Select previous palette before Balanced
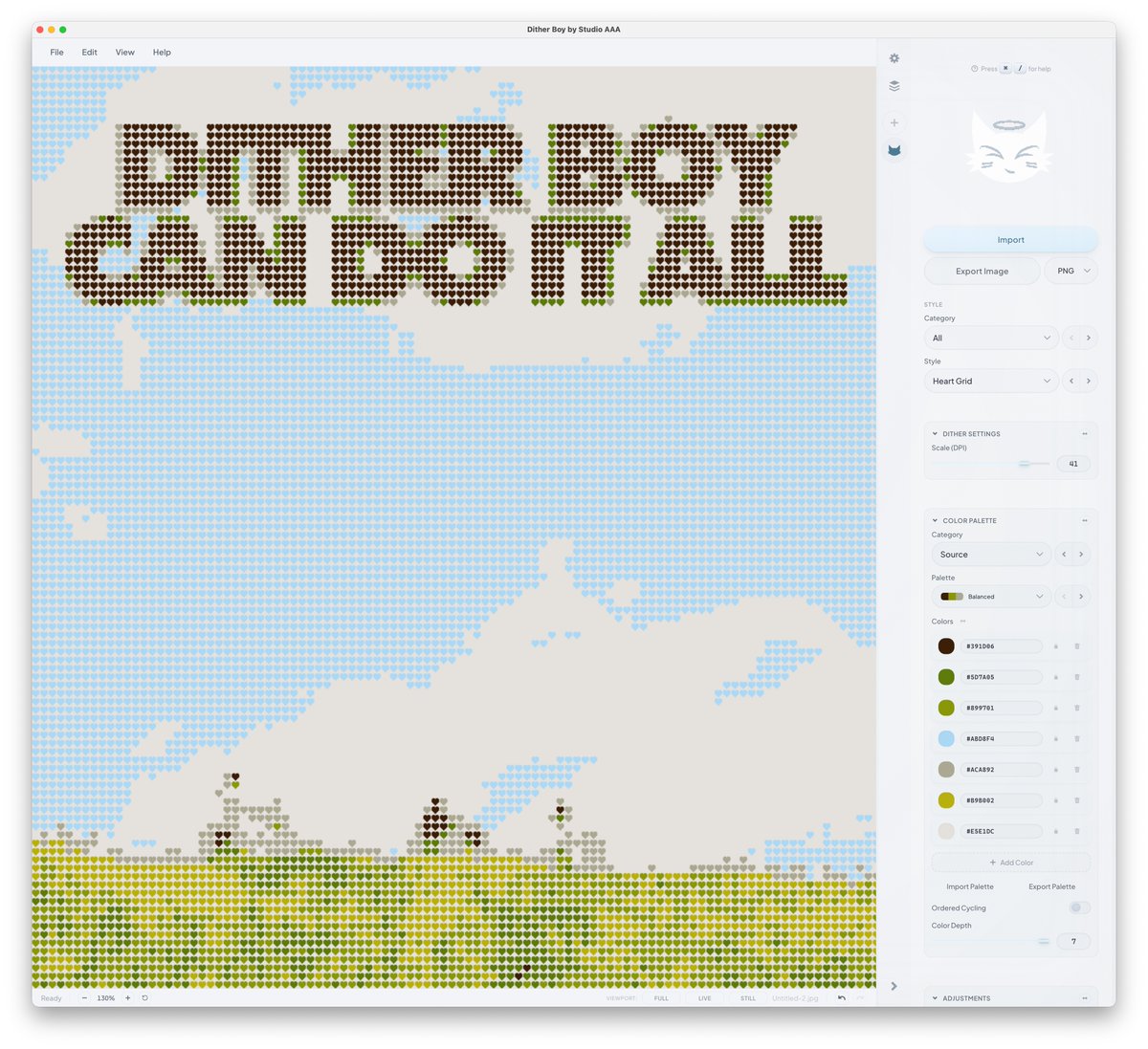The height and width of the screenshot is (1049, 1148). click(1064, 597)
